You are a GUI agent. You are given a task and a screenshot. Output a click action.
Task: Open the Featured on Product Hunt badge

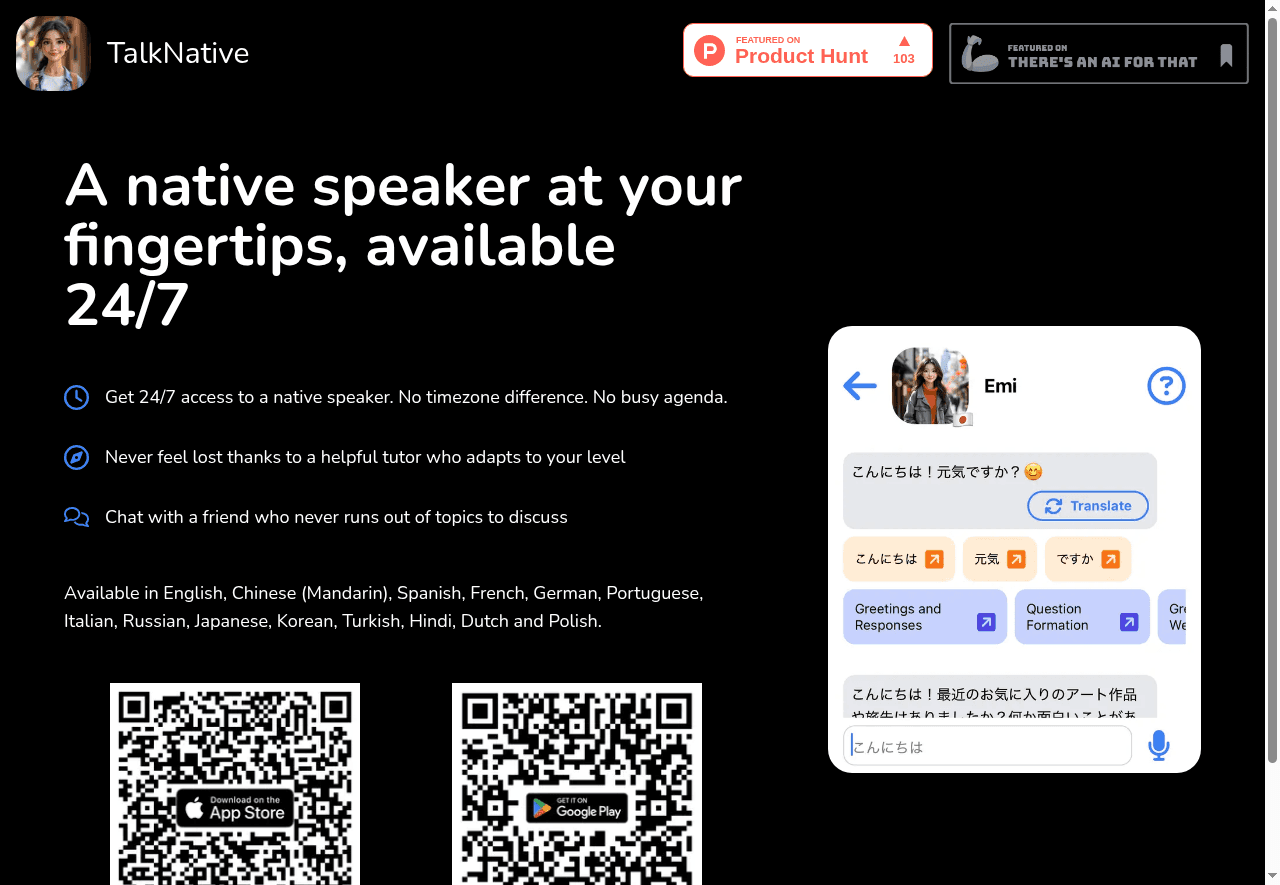tap(807, 49)
